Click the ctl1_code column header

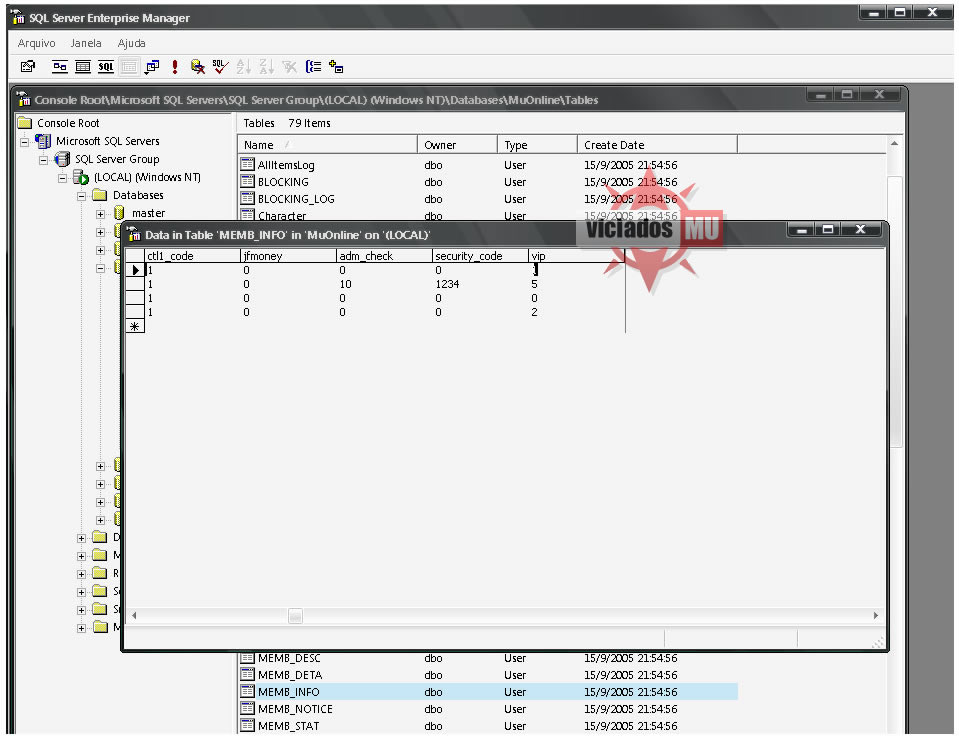click(192, 256)
